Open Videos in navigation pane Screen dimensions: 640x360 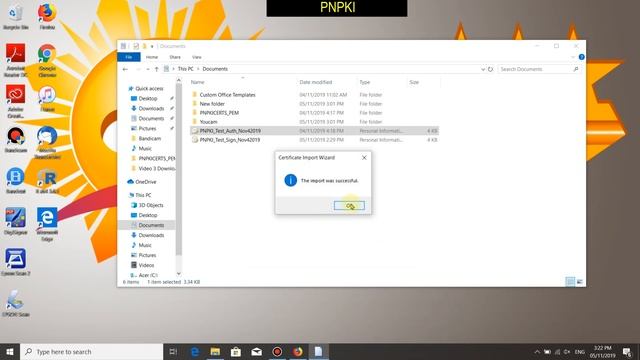146,265
